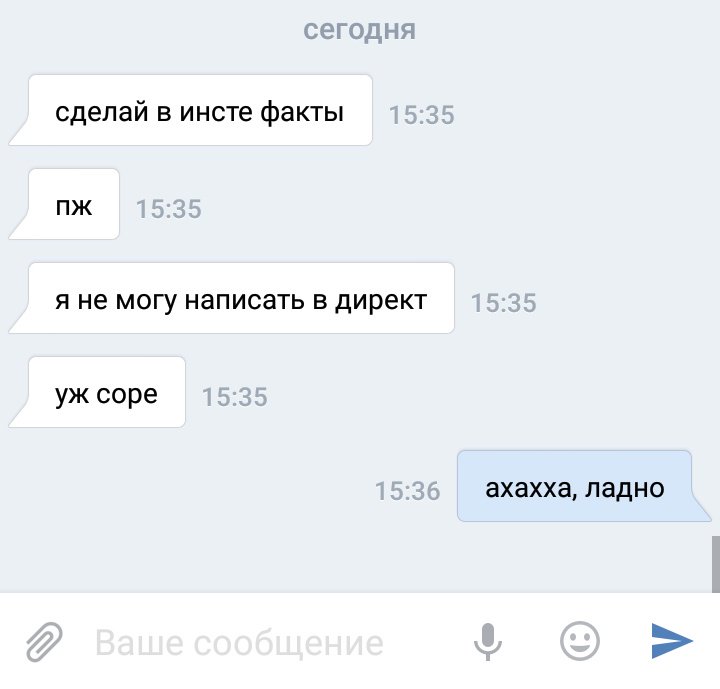
Task: Tap the microphone voice message icon
Action: [x=487, y=642]
